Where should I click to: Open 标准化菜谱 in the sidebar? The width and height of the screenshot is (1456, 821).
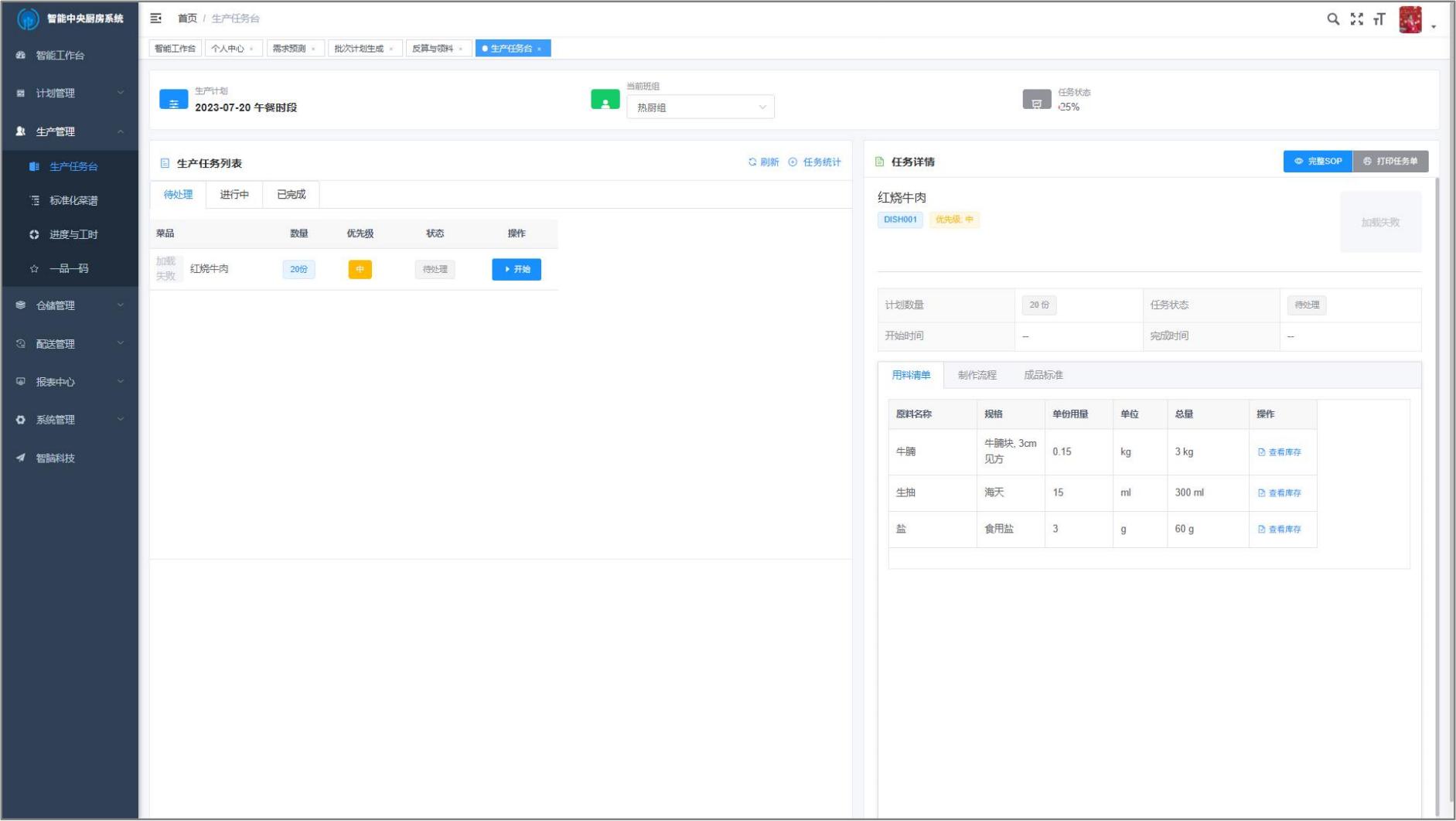pos(73,200)
